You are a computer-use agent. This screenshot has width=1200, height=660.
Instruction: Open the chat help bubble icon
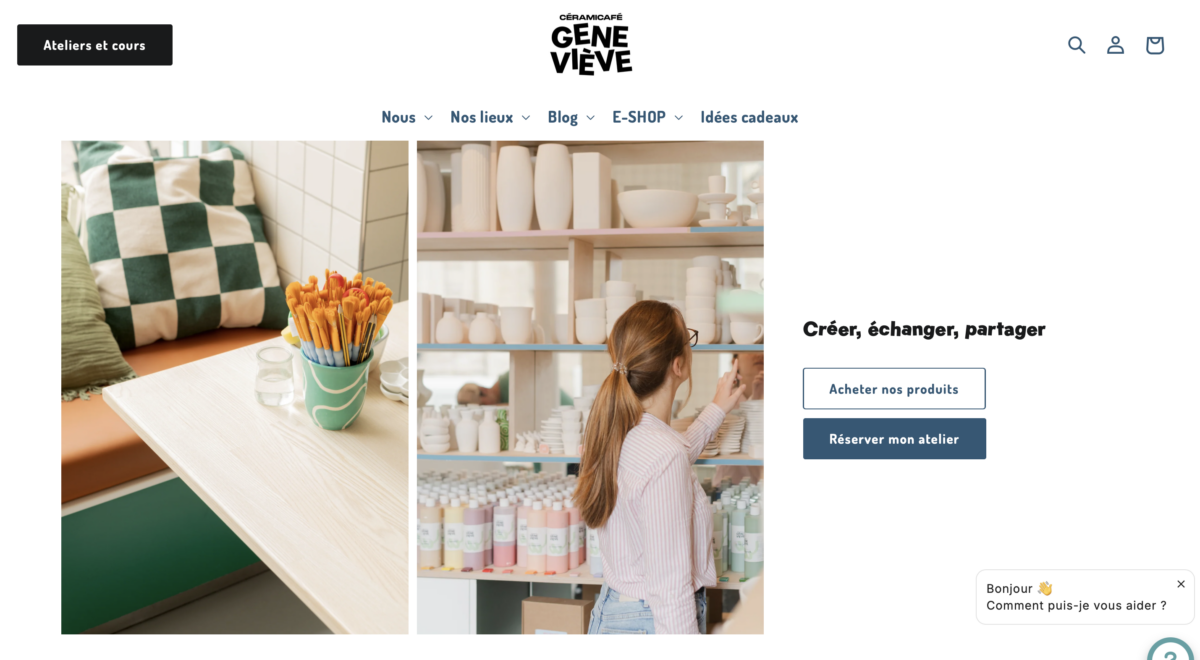[x=1171, y=649]
